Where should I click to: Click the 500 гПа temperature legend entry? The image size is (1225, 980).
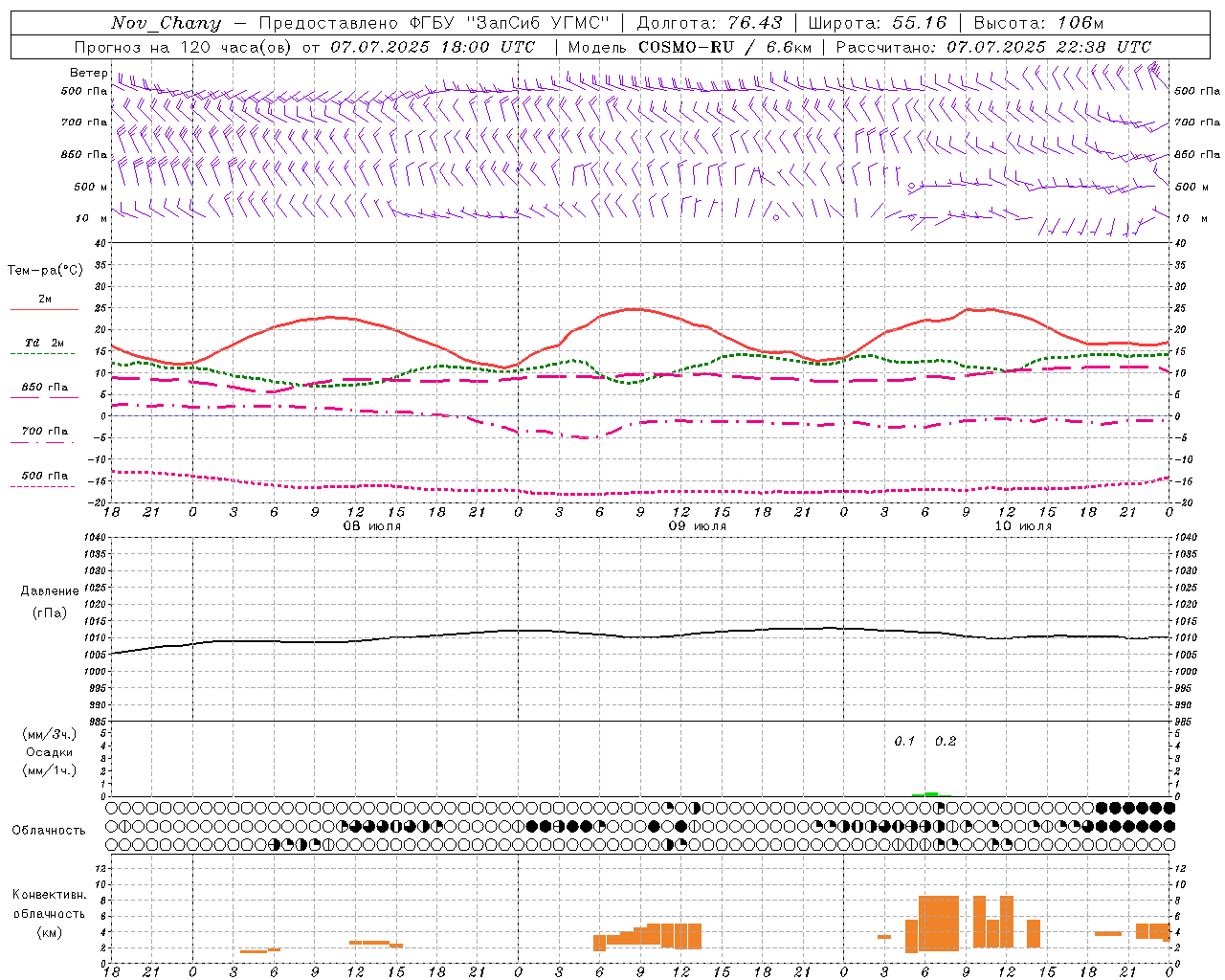[x=44, y=479]
